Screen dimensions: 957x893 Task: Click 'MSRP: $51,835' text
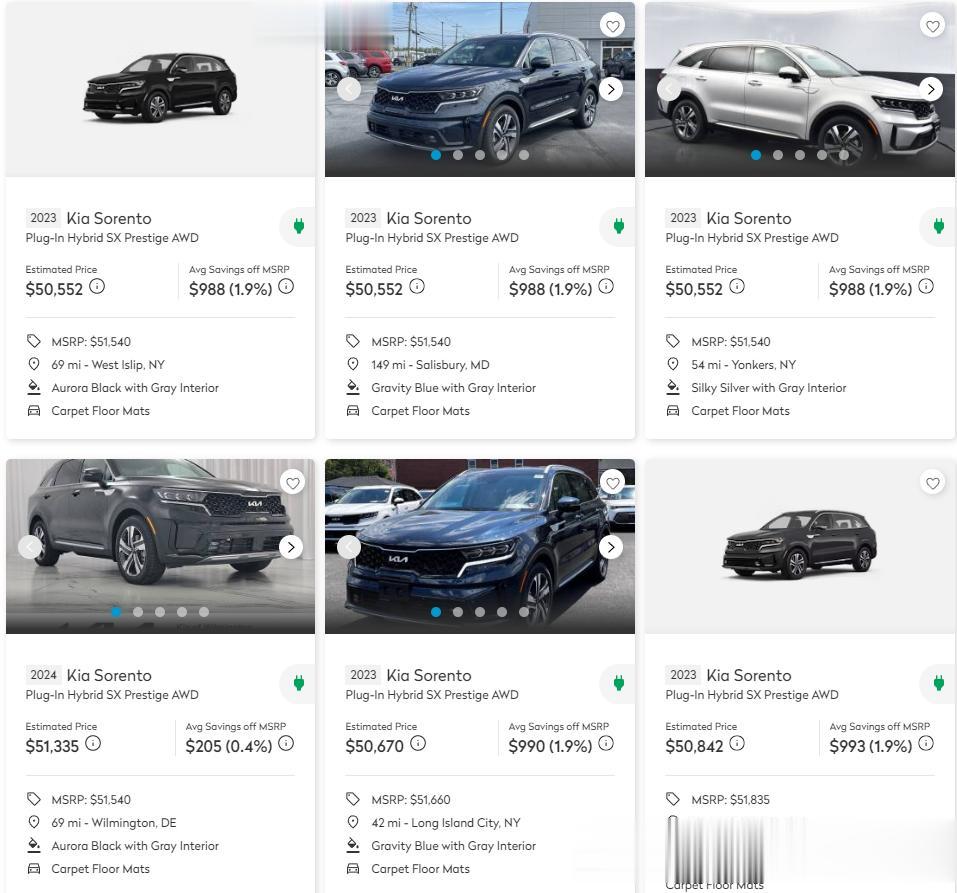(x=731, y=800)
